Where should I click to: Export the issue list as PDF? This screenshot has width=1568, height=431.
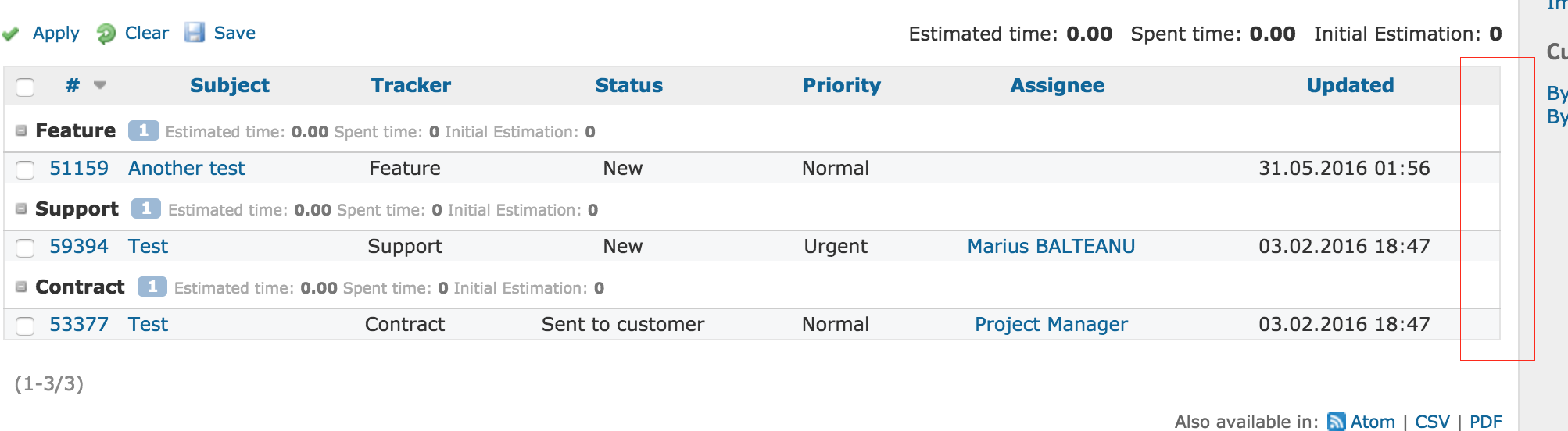(x=1485, y=422)
